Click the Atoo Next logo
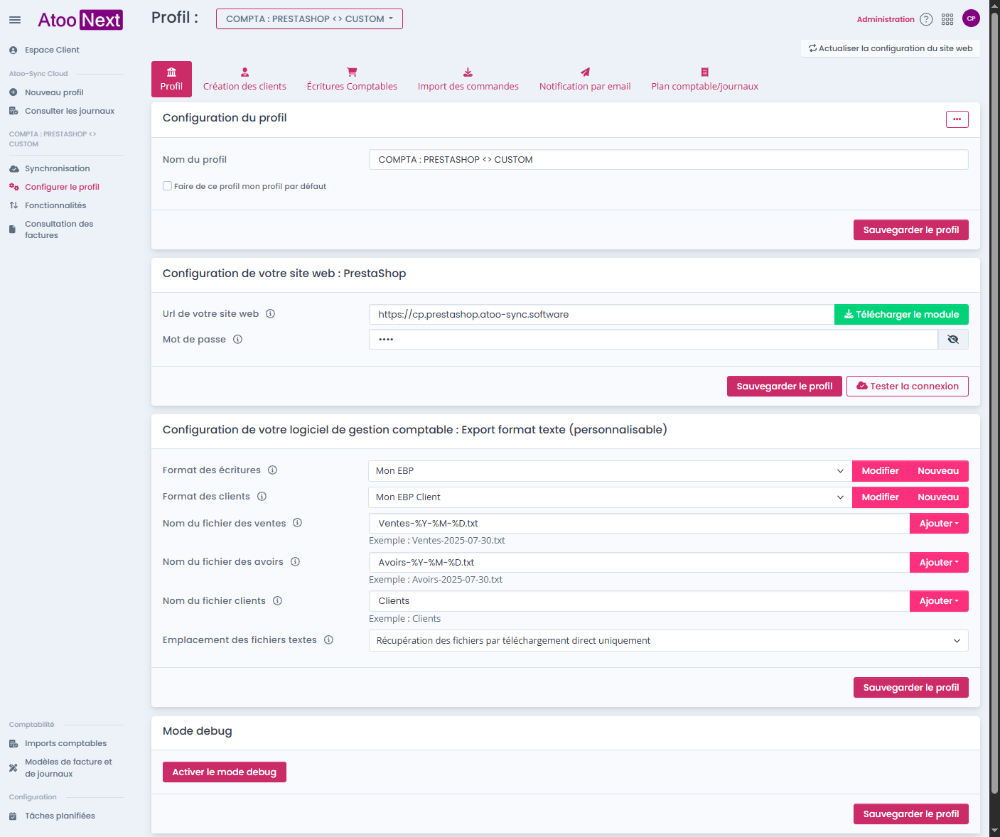 click(80, 20)
